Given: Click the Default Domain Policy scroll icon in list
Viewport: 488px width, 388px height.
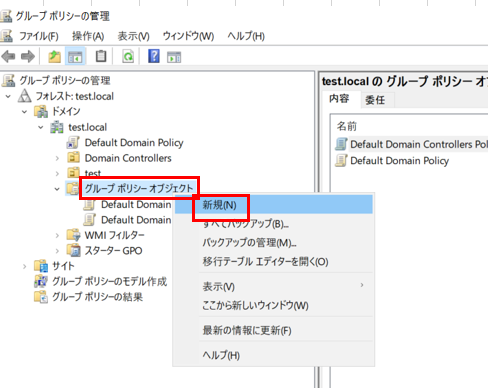Looking at the screenshot, I should pyautogui.click(x=341, y=160).
